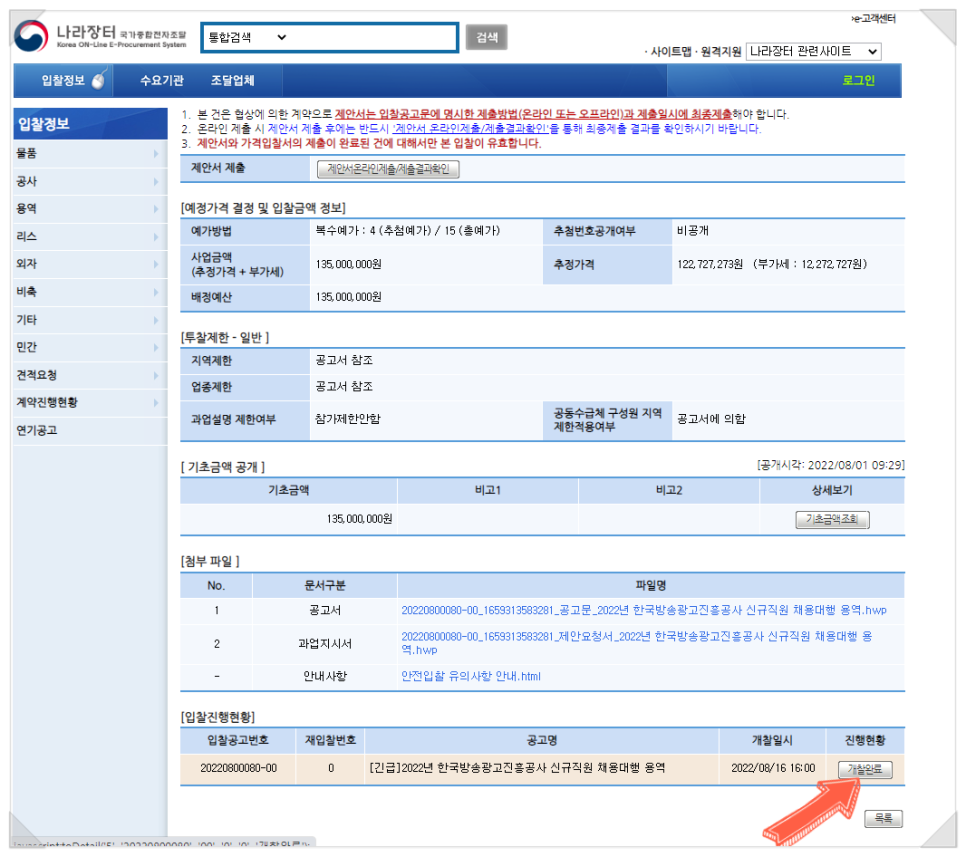Expand the 민간 arrow icon

coord(156,347)
